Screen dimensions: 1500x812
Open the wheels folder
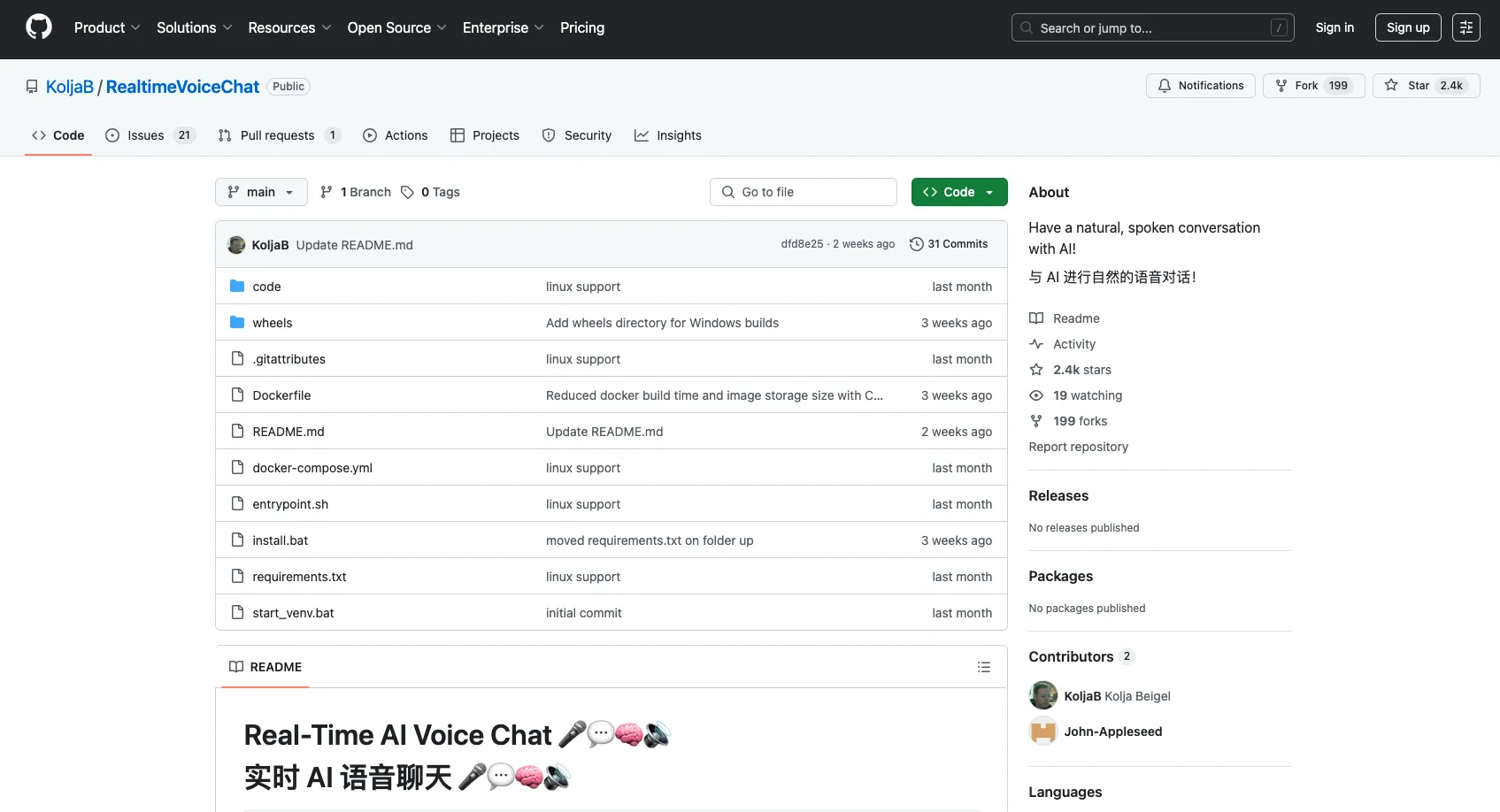[x=273, y=323]
